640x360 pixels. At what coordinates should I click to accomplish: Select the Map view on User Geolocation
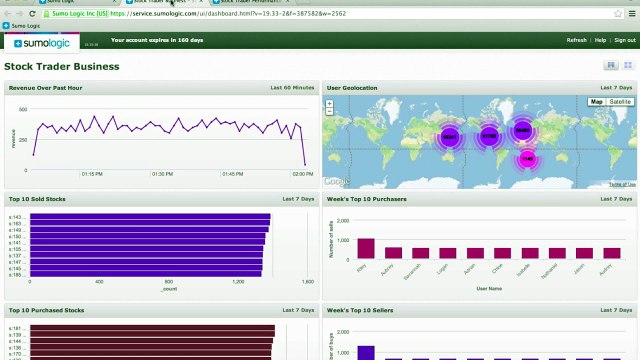(596, 102)
